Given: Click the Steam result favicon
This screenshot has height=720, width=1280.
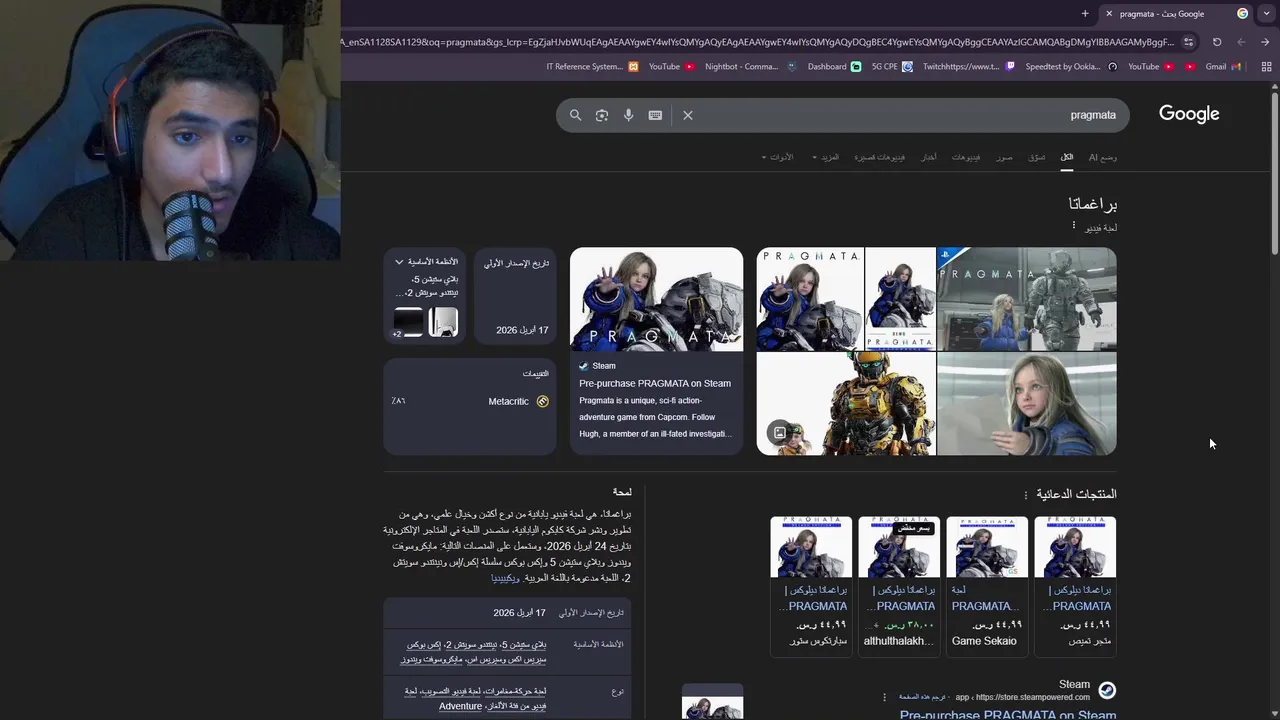Looking at the screenshot, I should pos(1107,690).
